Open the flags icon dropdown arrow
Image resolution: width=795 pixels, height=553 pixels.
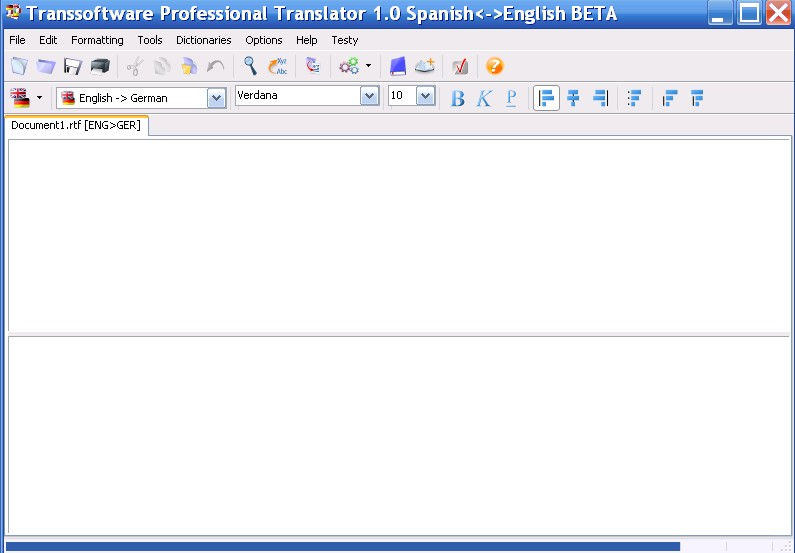(x=40, y=97)
